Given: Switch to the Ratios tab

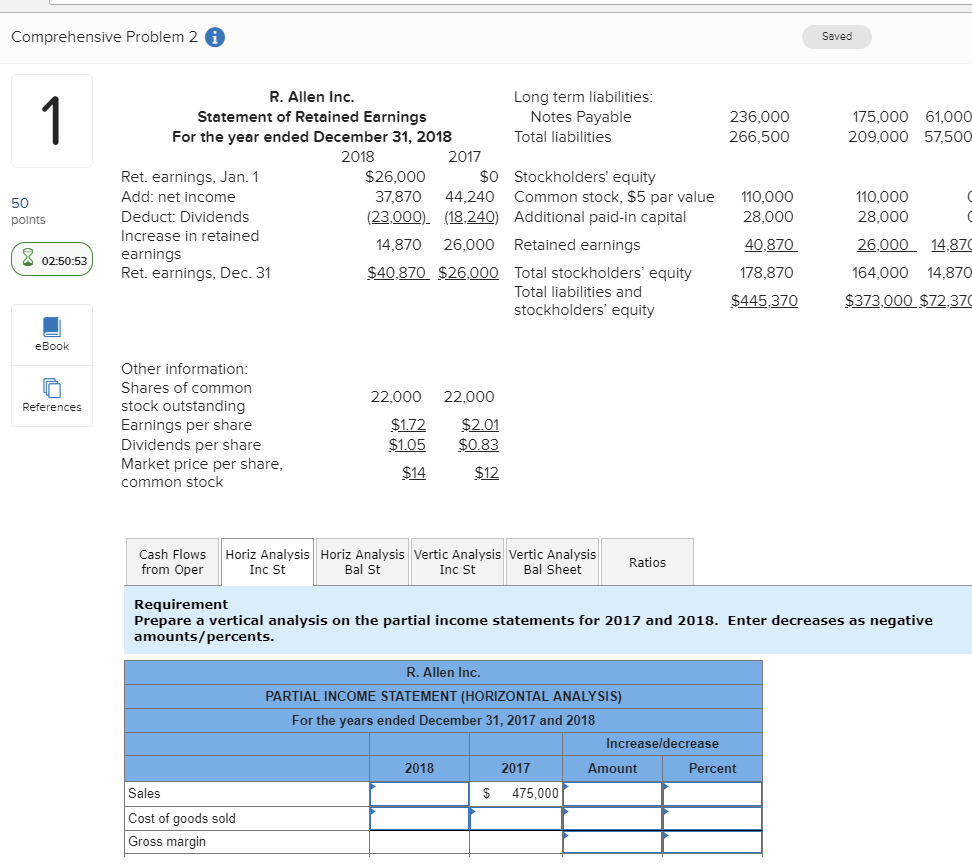Looking at the screenshot, I should coord(646,562).
